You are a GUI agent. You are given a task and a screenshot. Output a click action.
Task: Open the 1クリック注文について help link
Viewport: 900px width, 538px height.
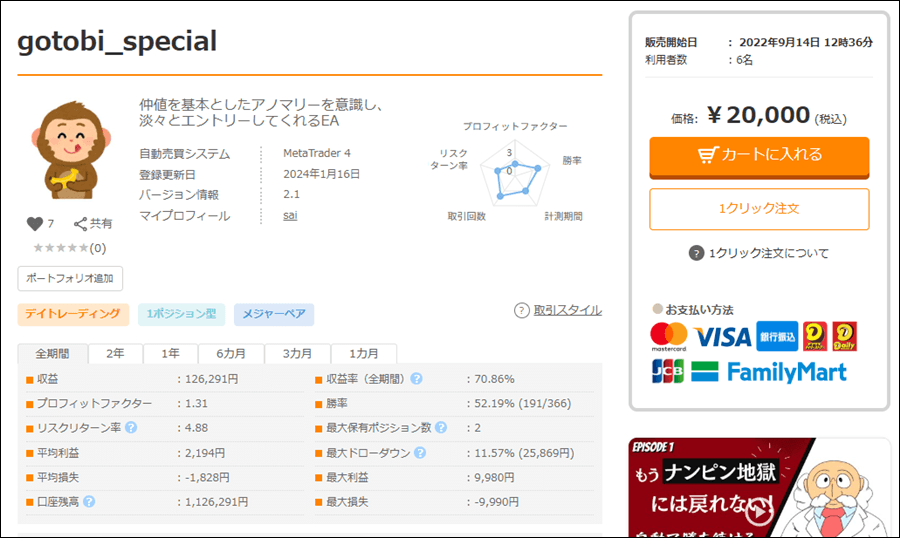769,253
